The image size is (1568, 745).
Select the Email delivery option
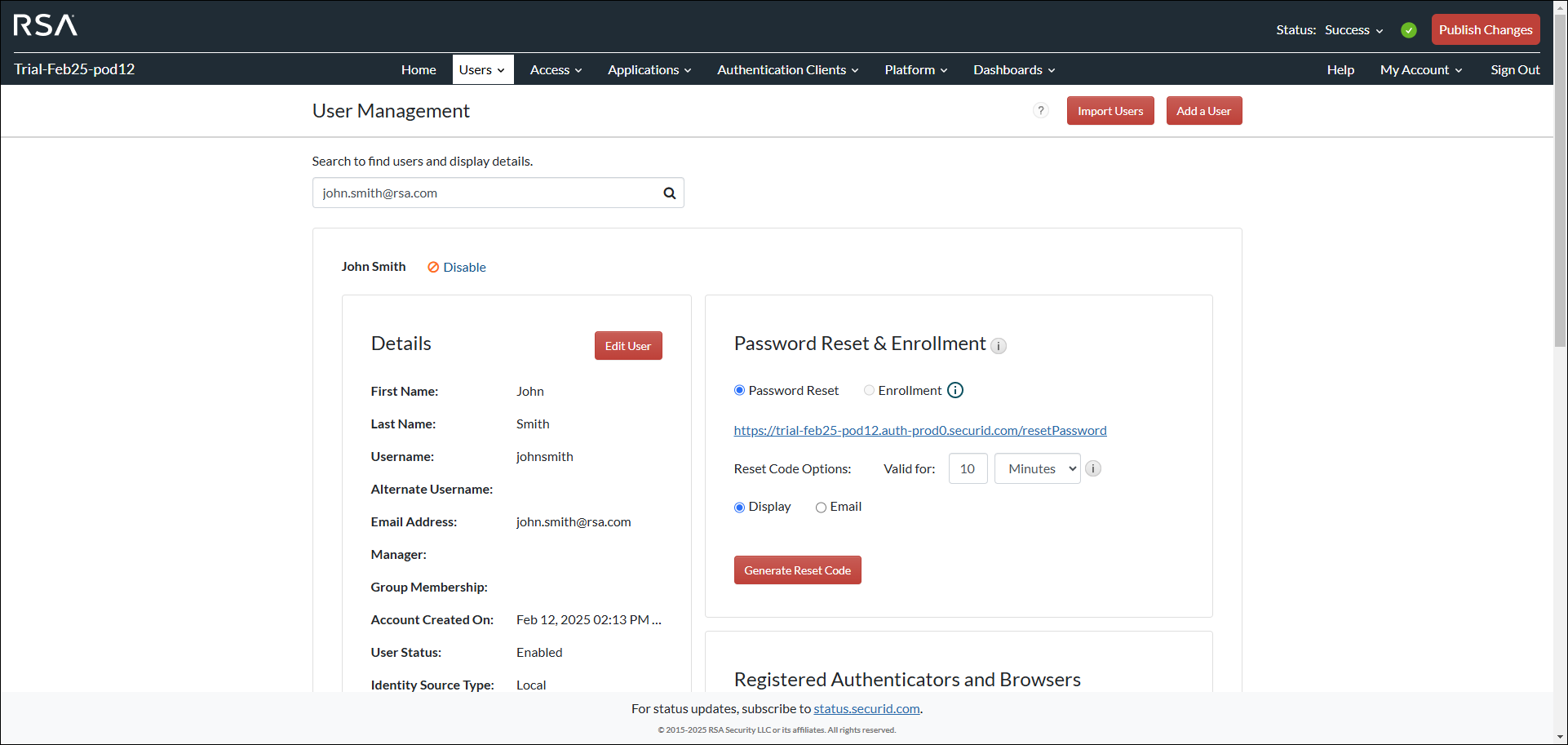[821, 507]
